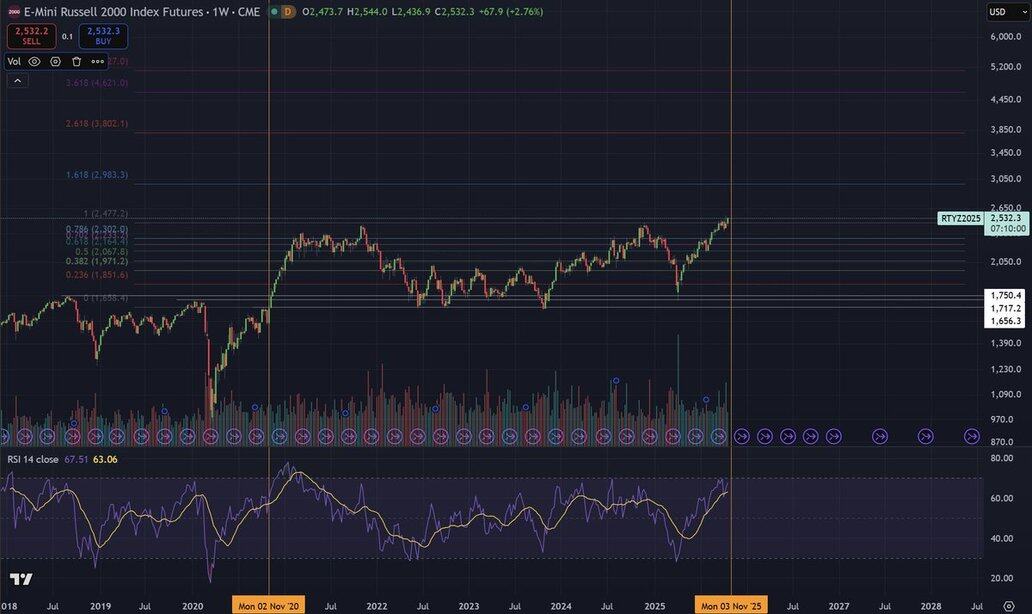This screenshot has height=614, width=1032.
Task: Open more options for Vol indicator
Action: pos(98,61)
